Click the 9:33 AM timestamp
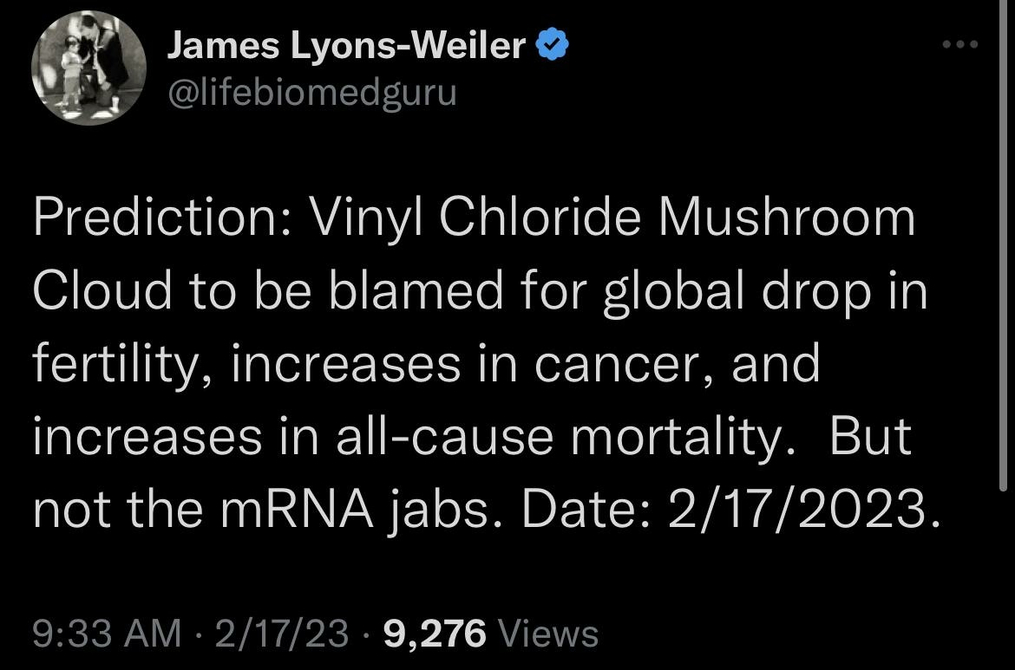1015x670 pixels. tap(107, 632)
